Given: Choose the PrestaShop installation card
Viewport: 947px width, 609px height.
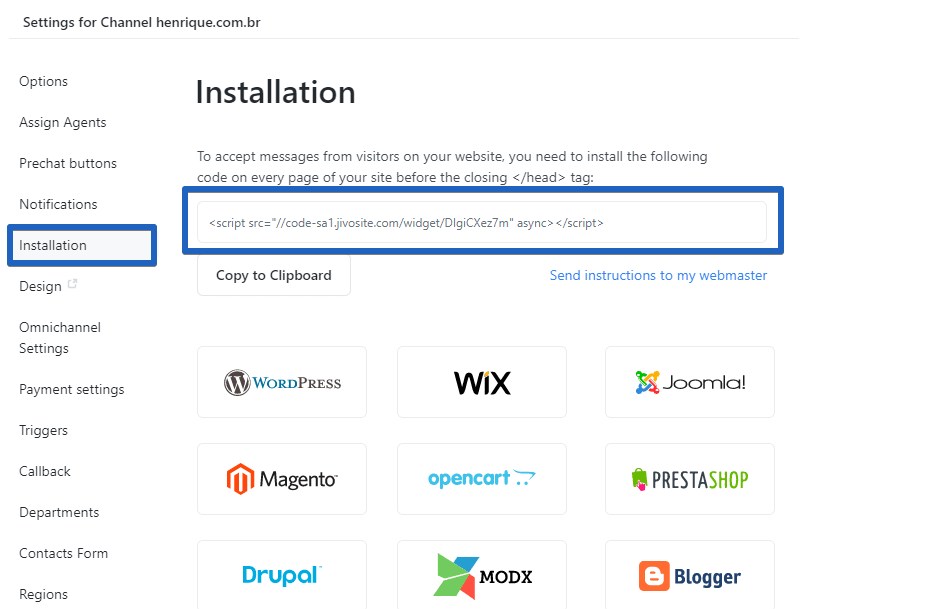Looking at the screenshot, I should click(x=690, y=479).
